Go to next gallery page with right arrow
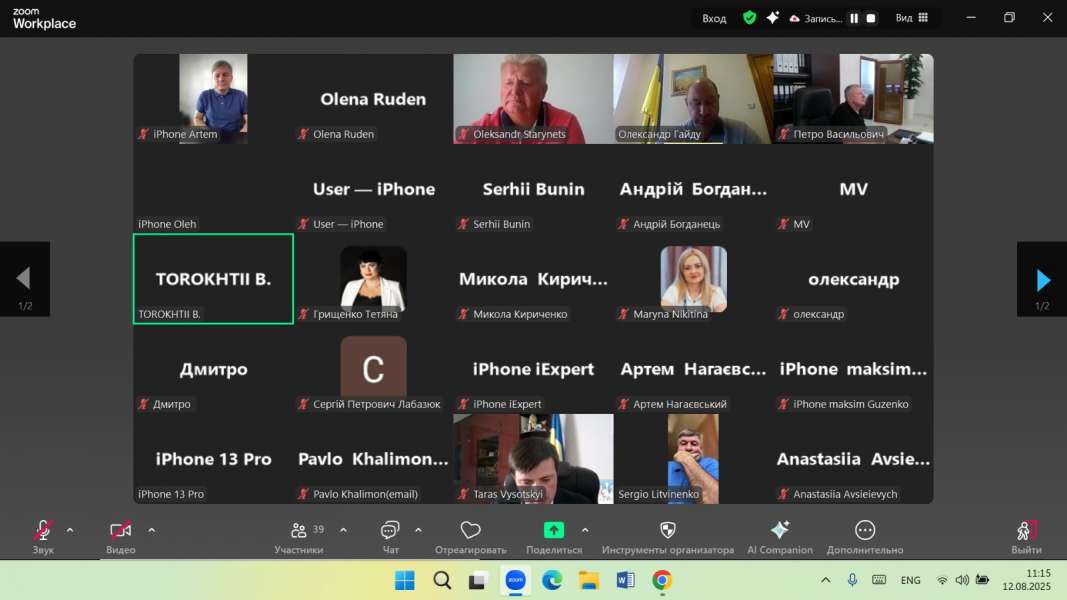The width and height of the screenshot is (1067, 600). point(1042,279)
